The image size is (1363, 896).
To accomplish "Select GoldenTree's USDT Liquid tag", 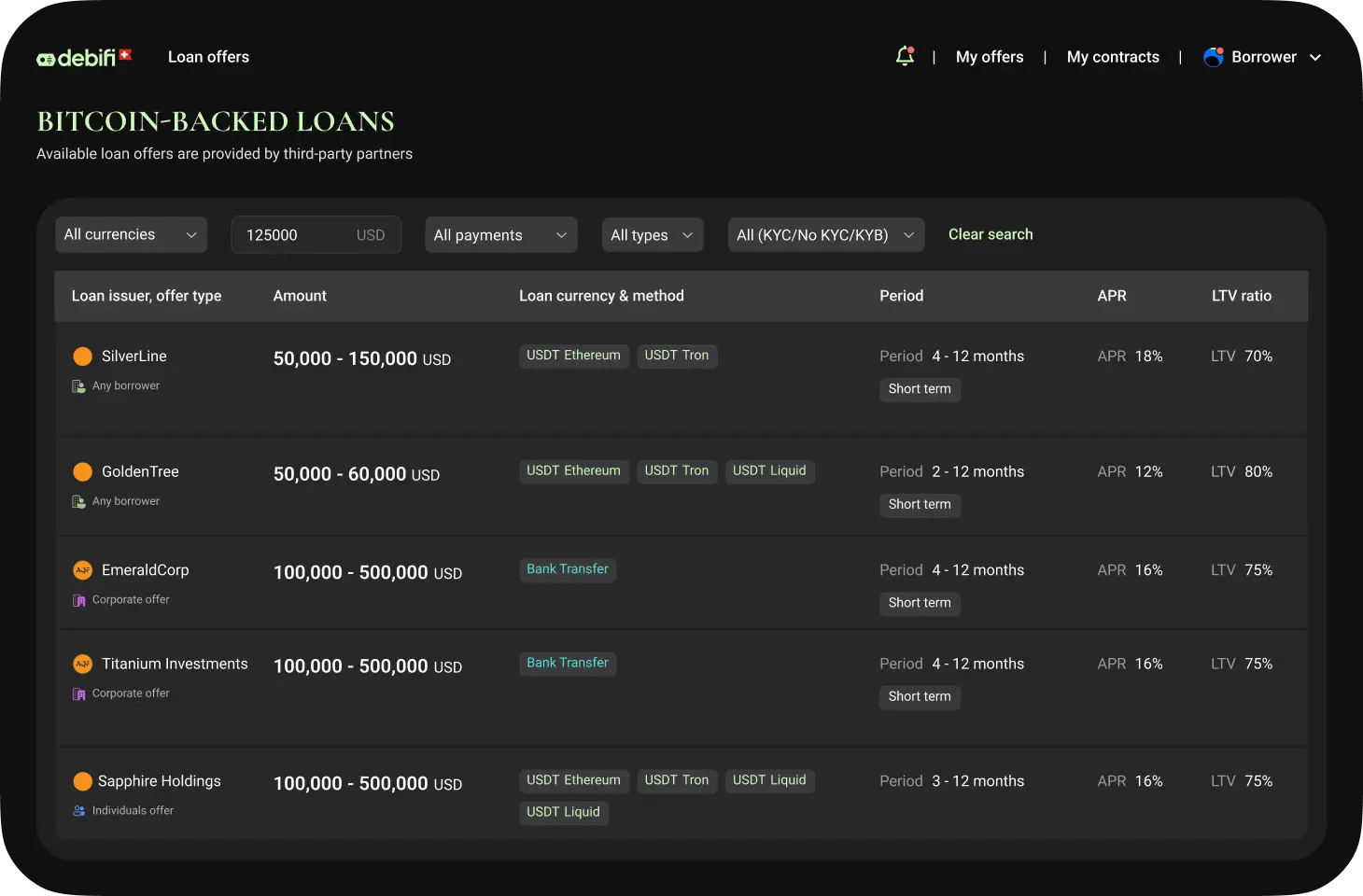I will [x=769, y=471].
